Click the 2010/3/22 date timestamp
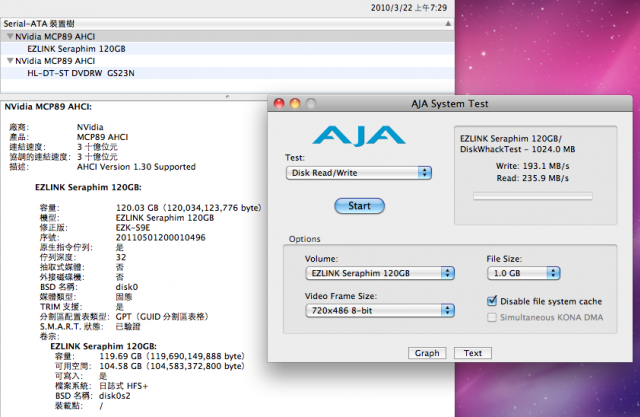Screen dimensions: 640x417 click(409, 8)
